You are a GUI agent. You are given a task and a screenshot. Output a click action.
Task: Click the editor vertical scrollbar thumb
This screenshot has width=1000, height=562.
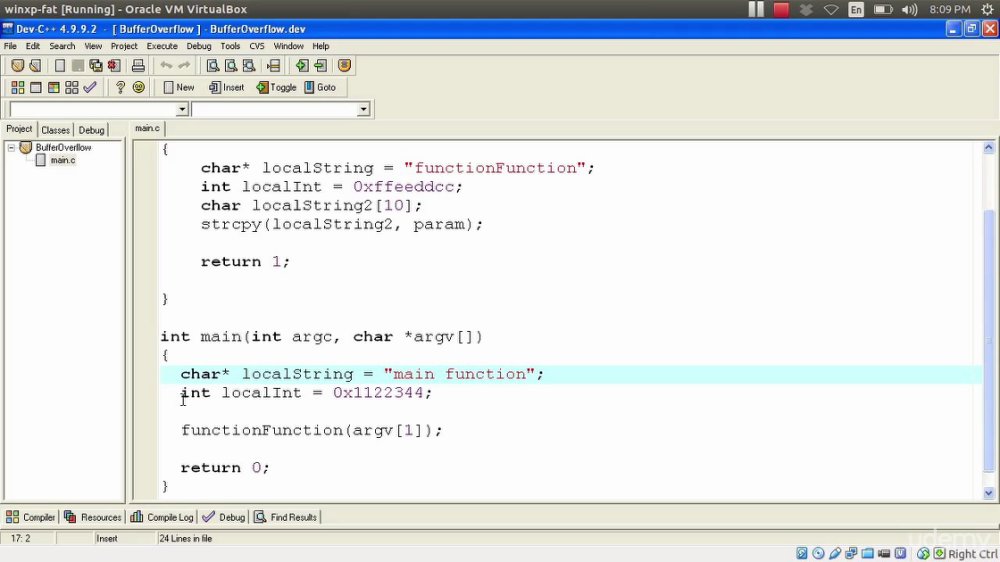pyautogui.click(x=989, y=340)
